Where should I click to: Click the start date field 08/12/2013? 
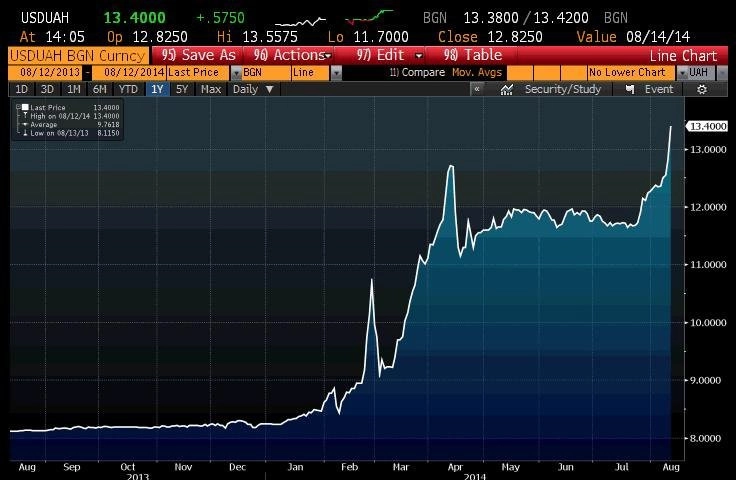[x=44, y=73]
